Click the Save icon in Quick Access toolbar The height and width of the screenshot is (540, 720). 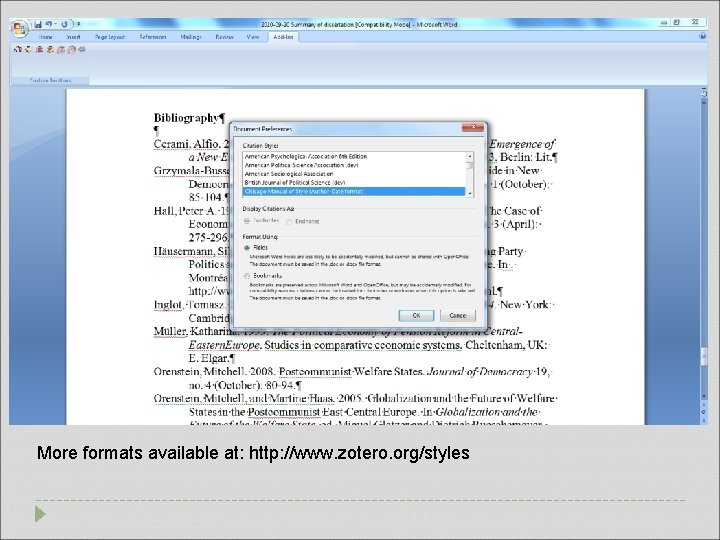(38, 24)
